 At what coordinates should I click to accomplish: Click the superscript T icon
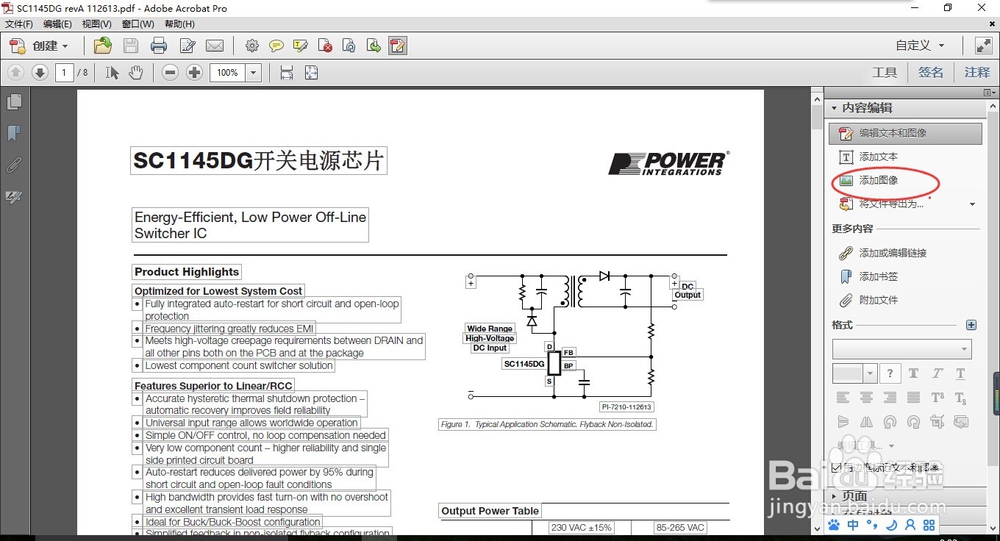[x=938, y=397]
